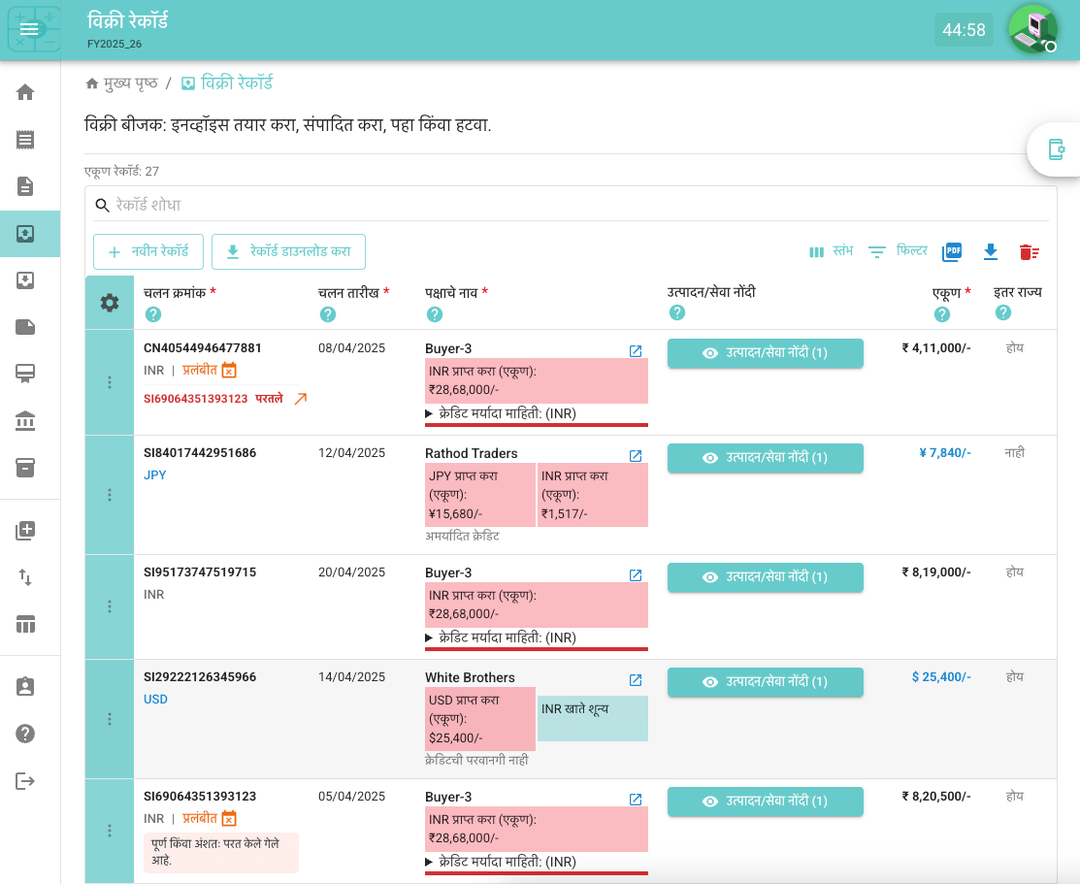
Task: Open table settings gear icon
Action: pyautogui.click(x=110, y=303)
